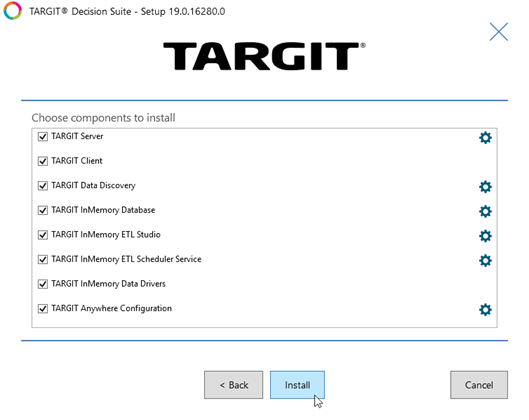Click the TARGIT logo banner

tap(264, 56)
